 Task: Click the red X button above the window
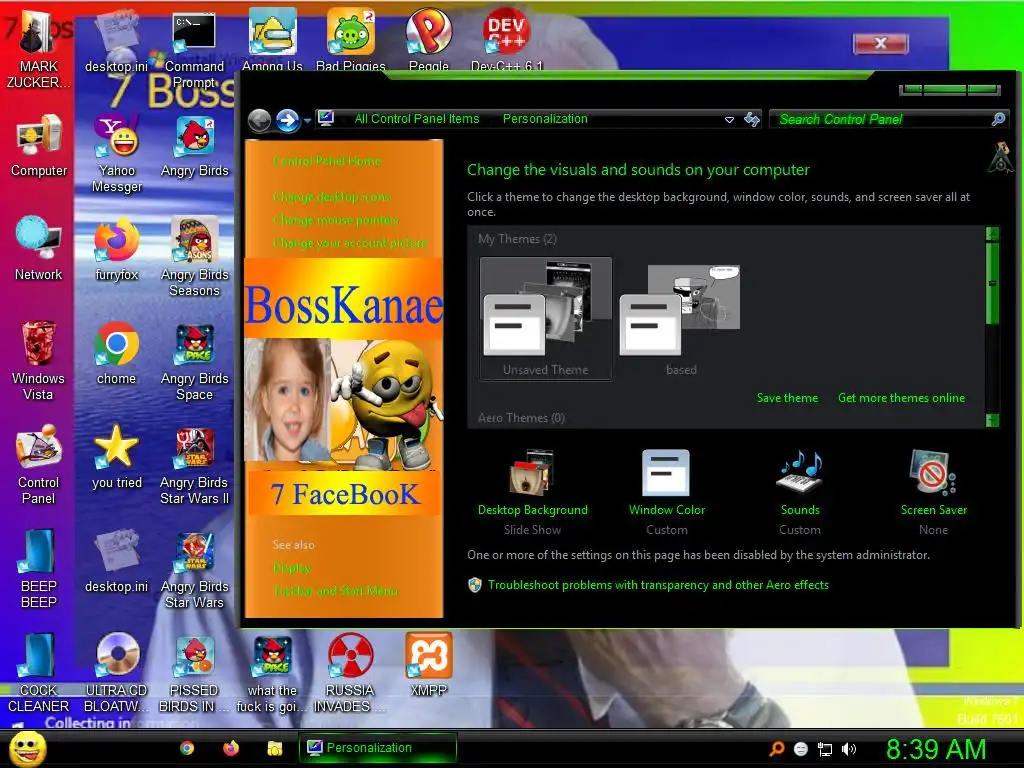tap(880, 44)
